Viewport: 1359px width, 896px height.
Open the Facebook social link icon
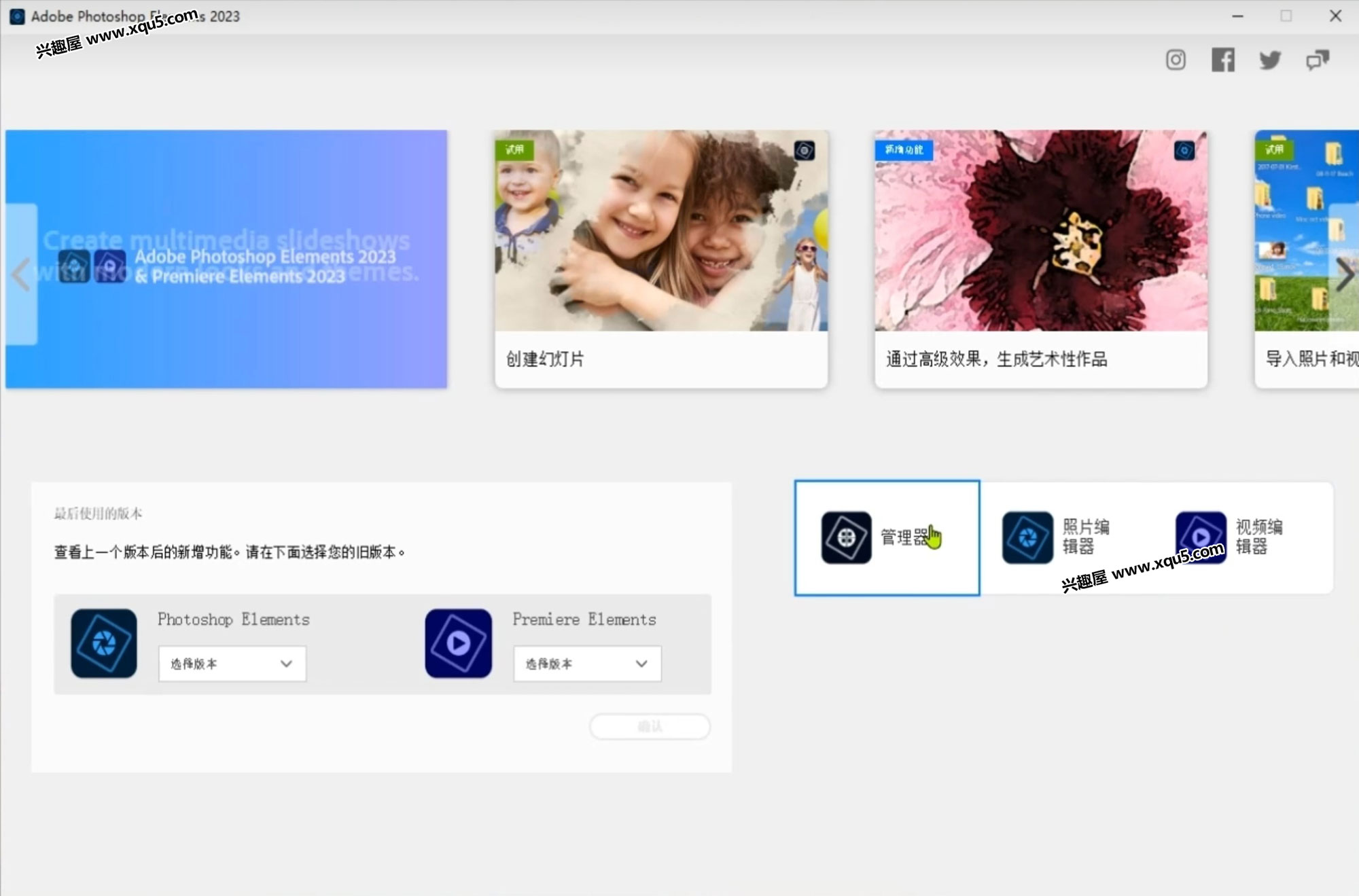click(x=1223, y=60)
